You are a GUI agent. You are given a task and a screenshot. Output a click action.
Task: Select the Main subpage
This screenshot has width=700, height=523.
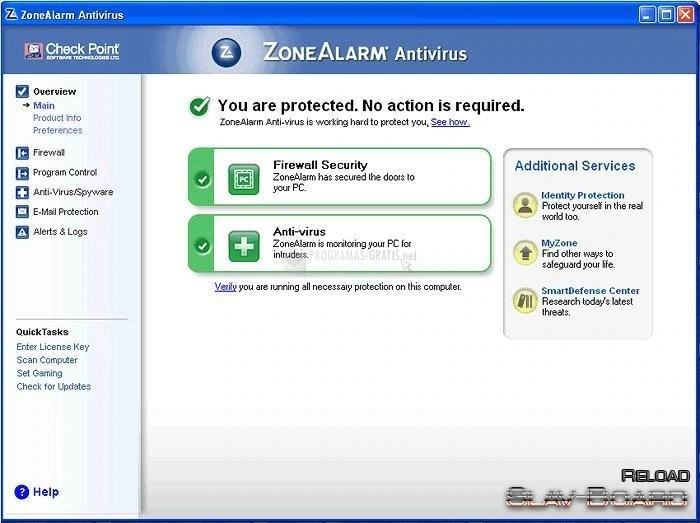[x=44, y=106]
